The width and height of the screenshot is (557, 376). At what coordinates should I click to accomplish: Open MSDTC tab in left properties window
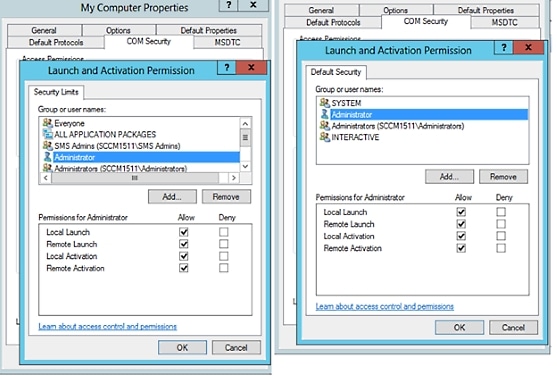[227, 42]
